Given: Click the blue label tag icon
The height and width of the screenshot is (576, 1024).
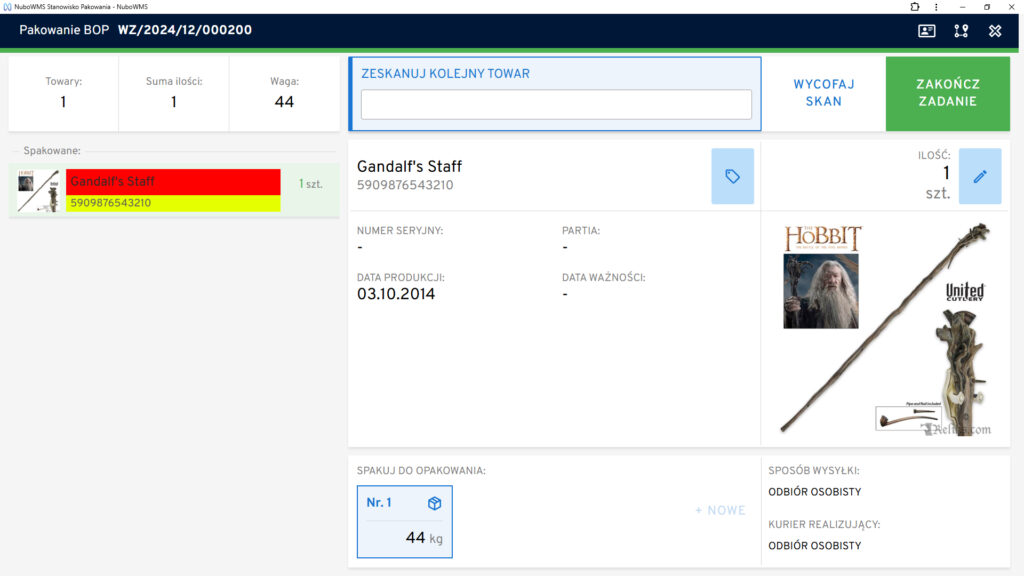Looking at the screenshot, I should (732, 176).
